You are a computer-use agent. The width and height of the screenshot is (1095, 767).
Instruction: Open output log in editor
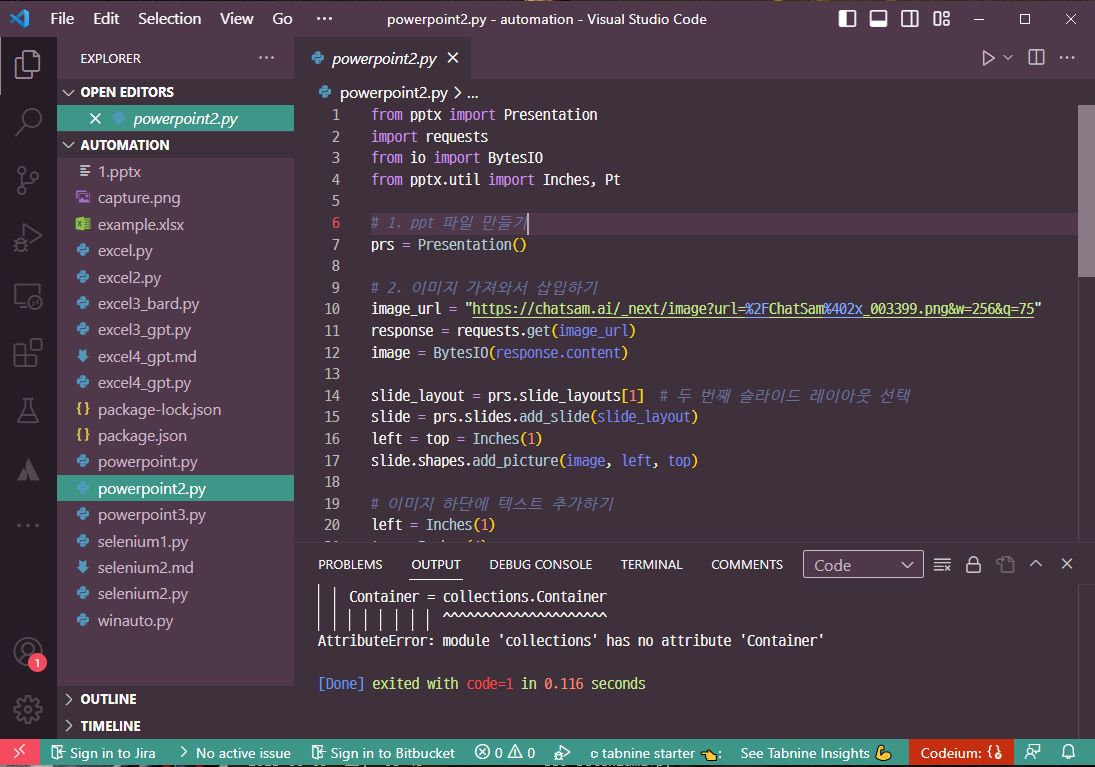[x=1005, y=564]
